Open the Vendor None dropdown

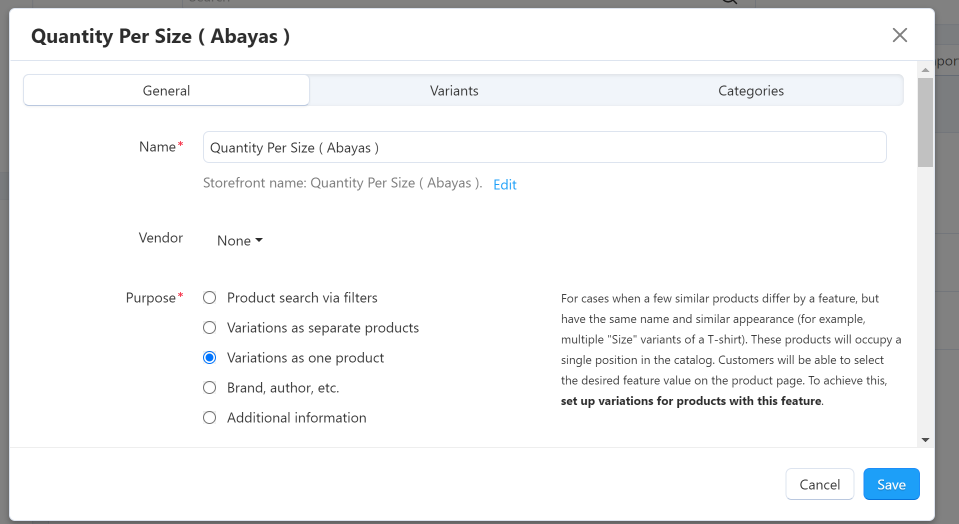pos(240,241)
